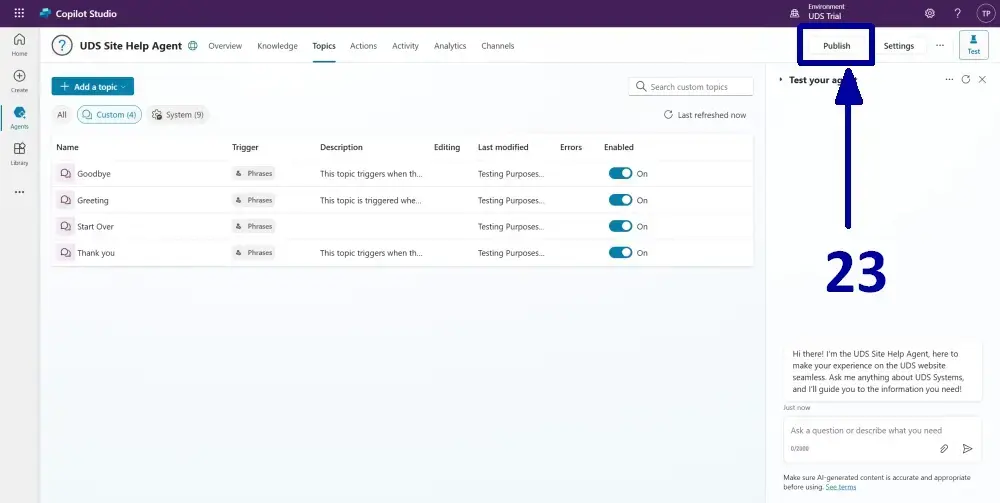Open the Start Over topic name

pos(96,226)
